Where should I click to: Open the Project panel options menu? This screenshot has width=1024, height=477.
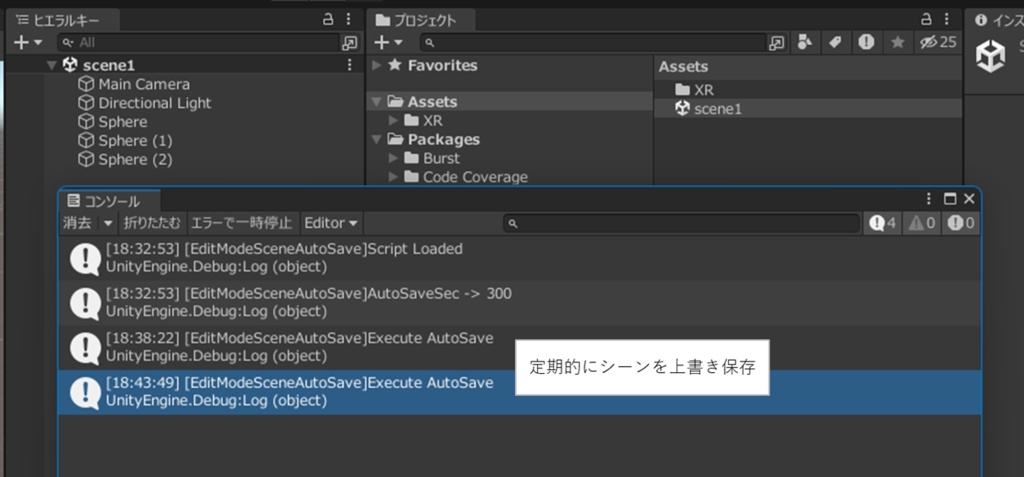click(946, 20)
